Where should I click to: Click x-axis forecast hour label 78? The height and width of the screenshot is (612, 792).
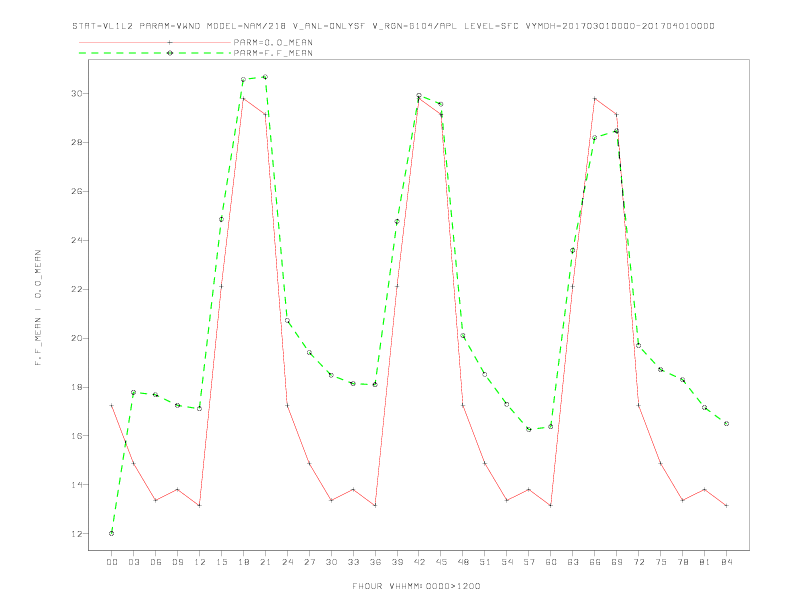[682, 562]
